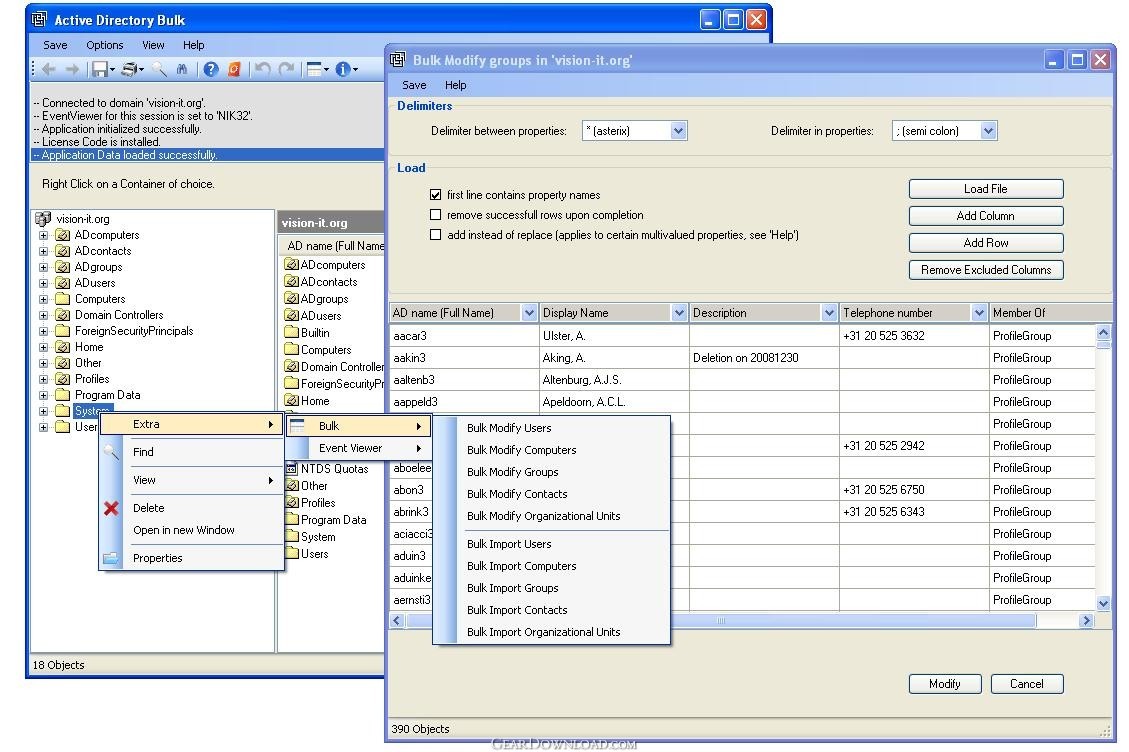This screenshot has height=752, width=1129.
Task: Select Bulk Import Users menu entry
Action: 552,545
